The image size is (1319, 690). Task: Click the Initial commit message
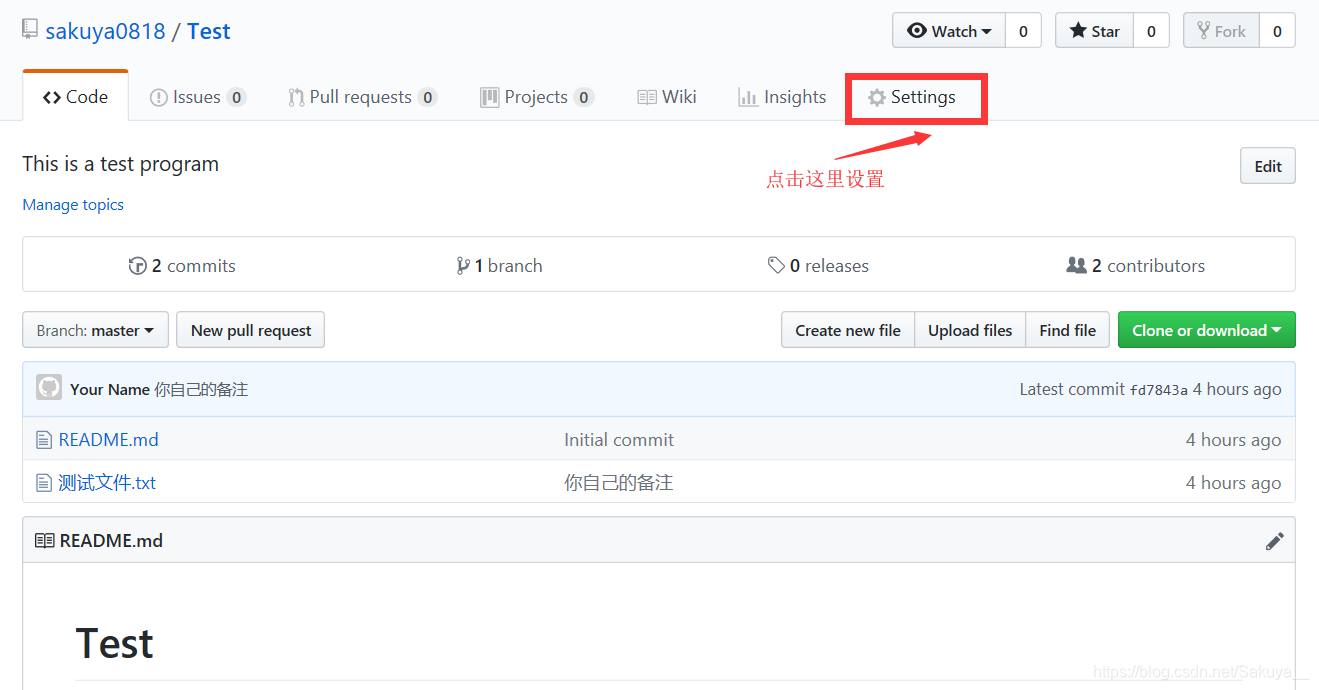pyautogui.click(x=619, y=440)
